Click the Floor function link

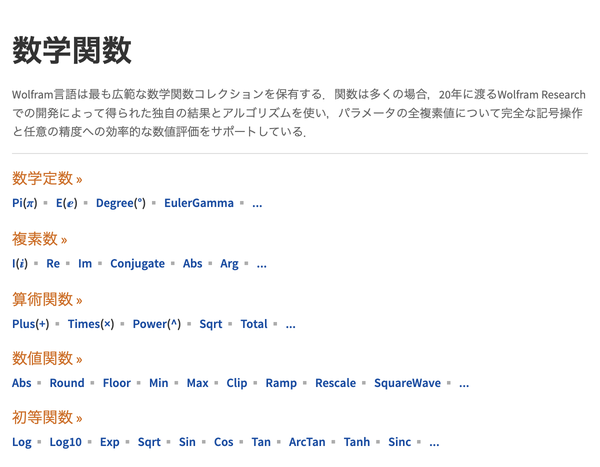pos(117,383)
